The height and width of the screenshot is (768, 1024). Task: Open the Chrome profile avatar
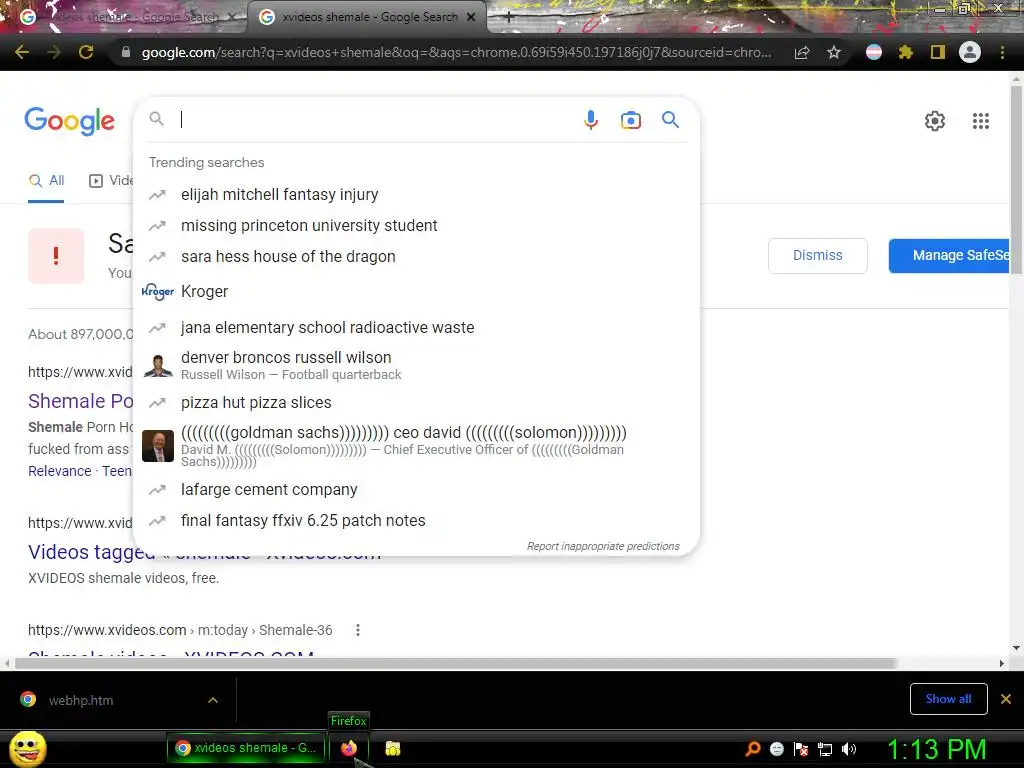coord(970,52)
